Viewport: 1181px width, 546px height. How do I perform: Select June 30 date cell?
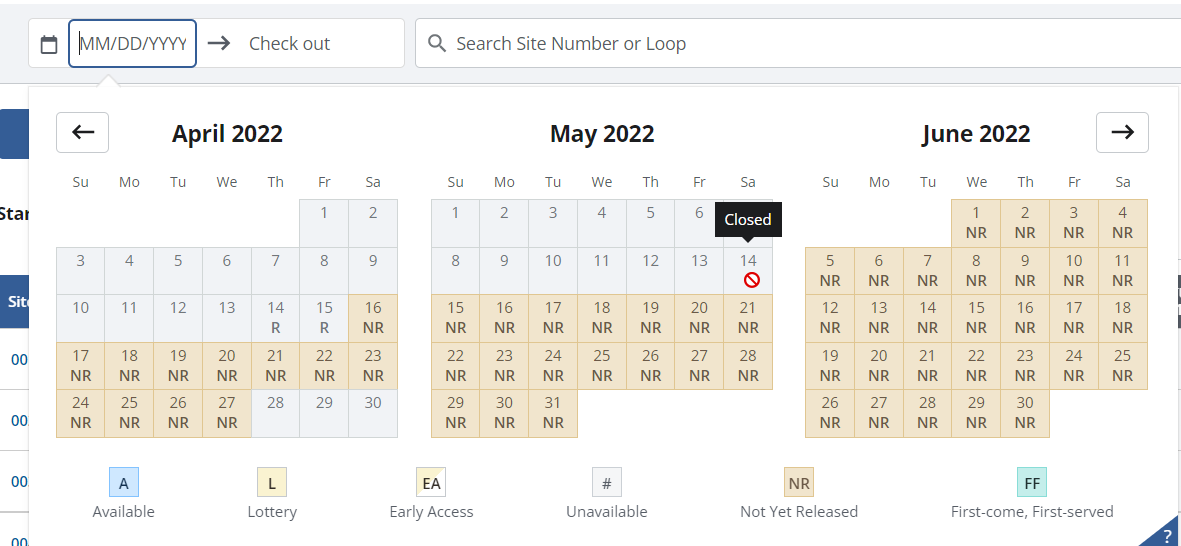tap(1025, 412)
